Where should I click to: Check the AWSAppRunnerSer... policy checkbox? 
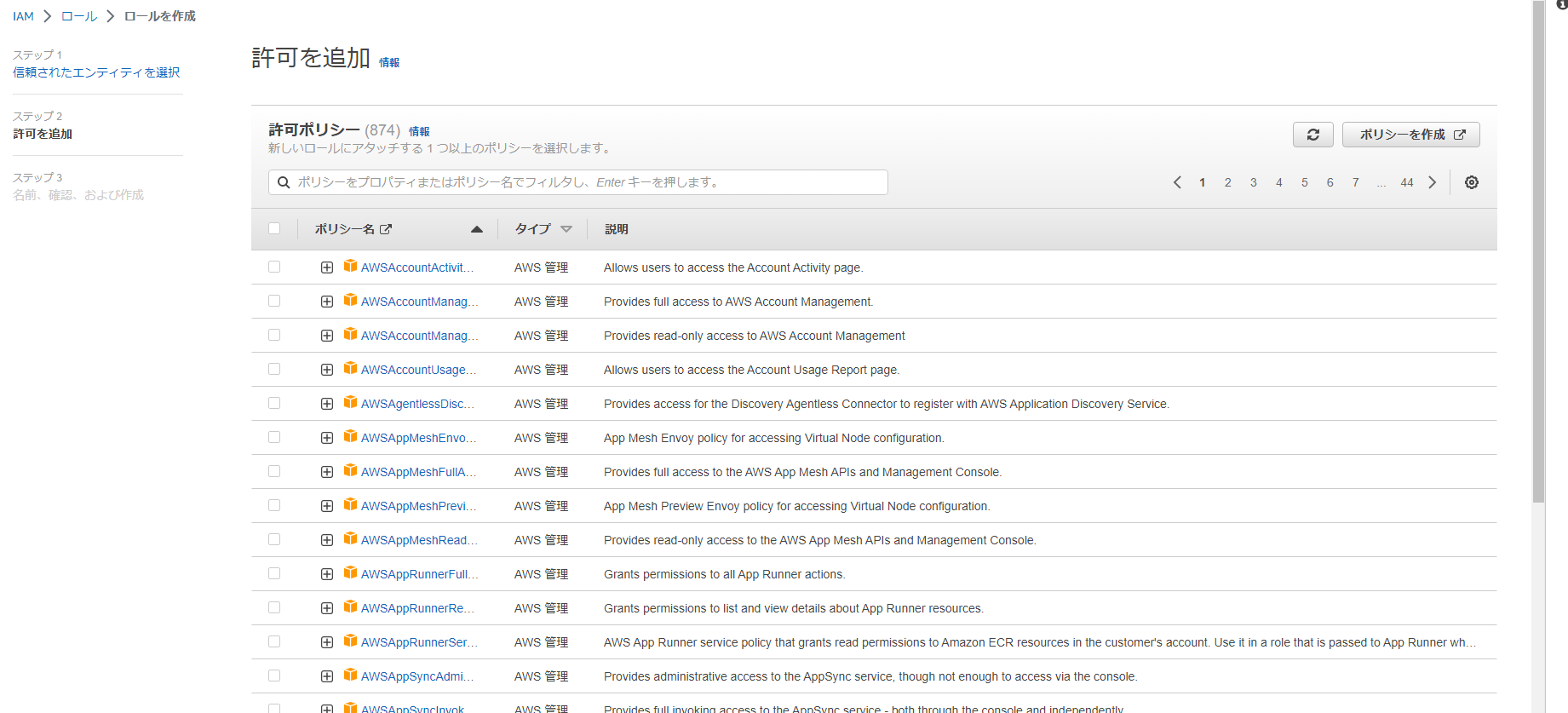(x=274, y=641)
